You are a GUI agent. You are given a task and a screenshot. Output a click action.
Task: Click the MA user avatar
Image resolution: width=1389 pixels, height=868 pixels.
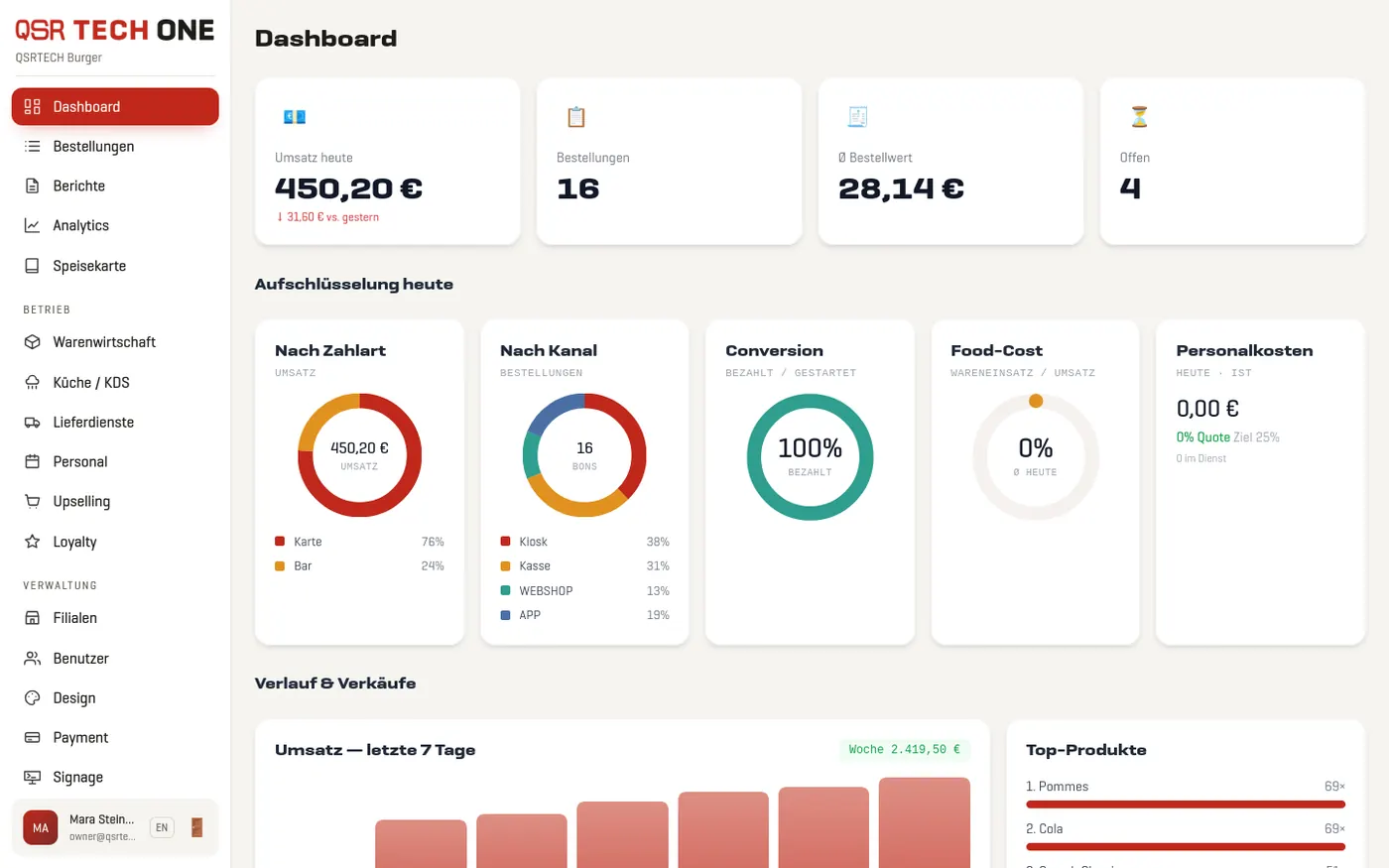tap(41, 827)
